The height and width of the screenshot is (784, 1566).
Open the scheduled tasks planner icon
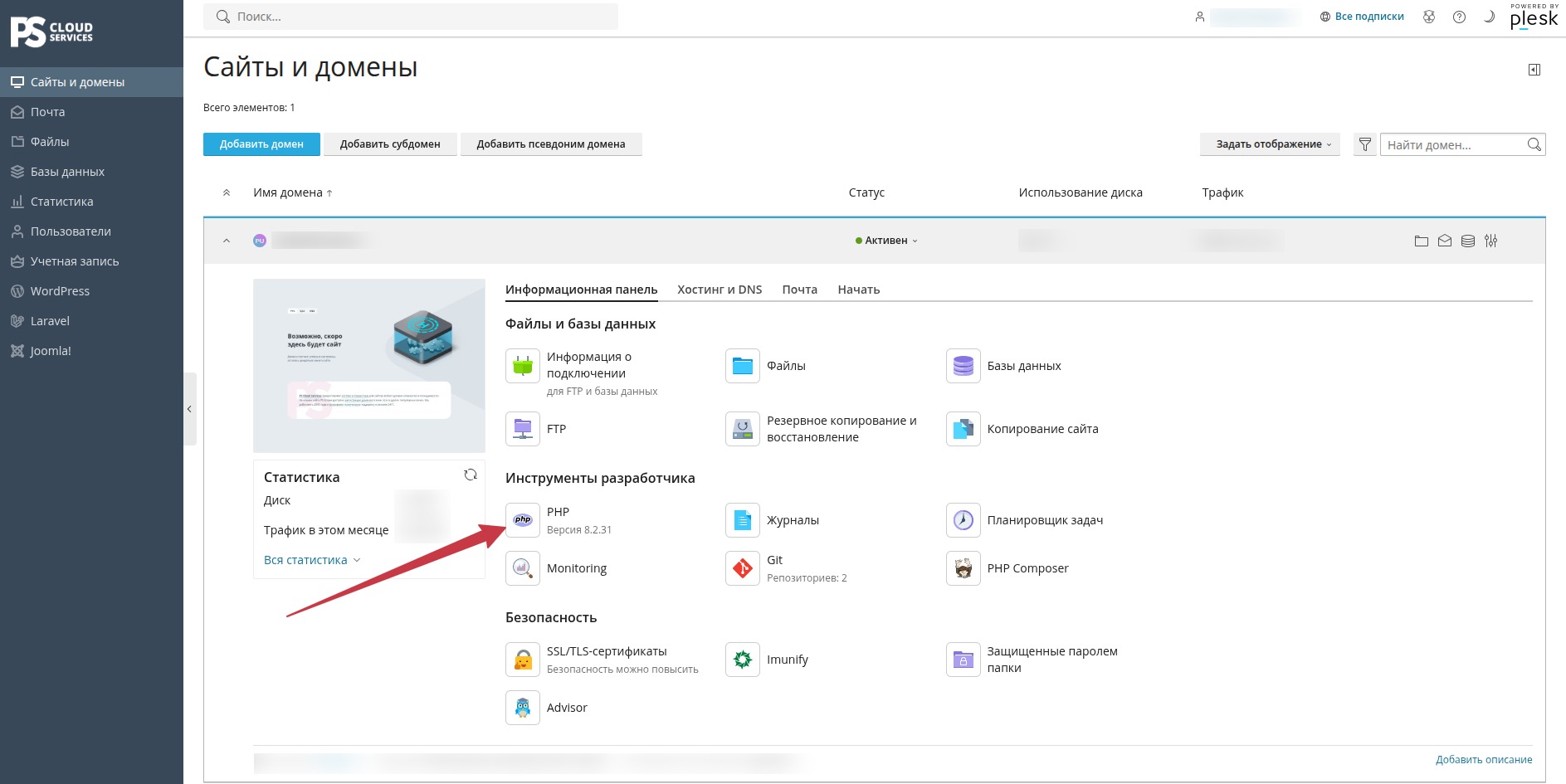coord(963,520)
